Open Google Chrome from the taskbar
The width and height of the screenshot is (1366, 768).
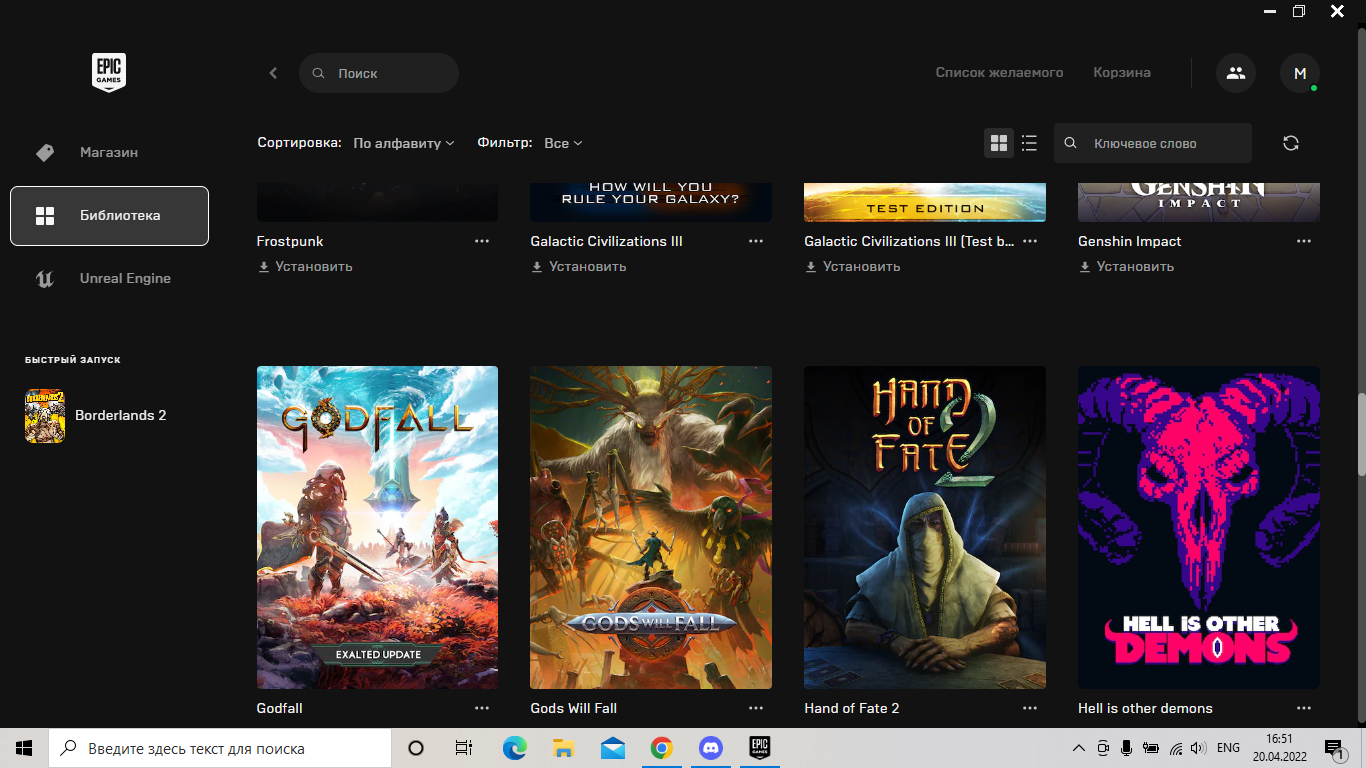pyautogui.click(x=661, y=748)
